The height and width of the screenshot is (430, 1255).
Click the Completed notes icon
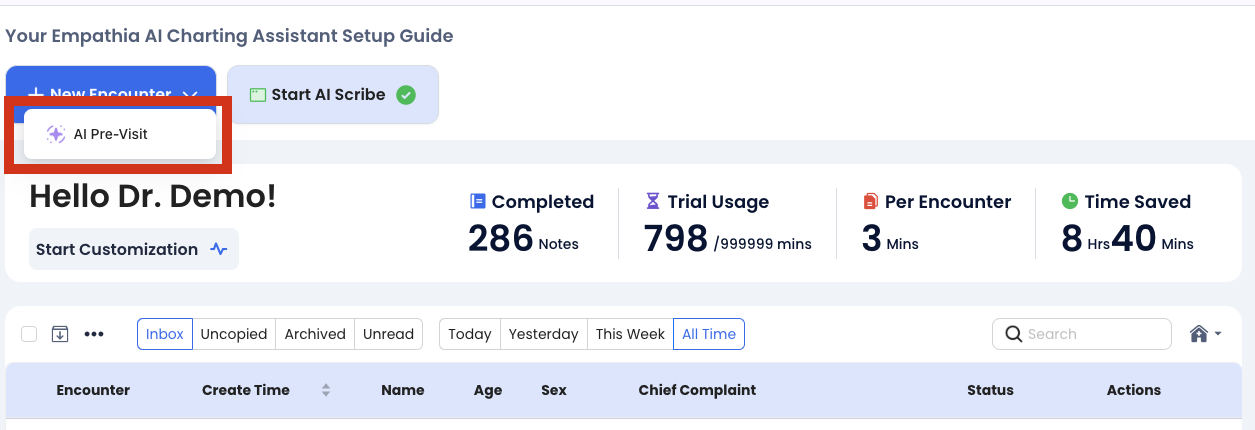pyautogui.click(x=478, y=202)
